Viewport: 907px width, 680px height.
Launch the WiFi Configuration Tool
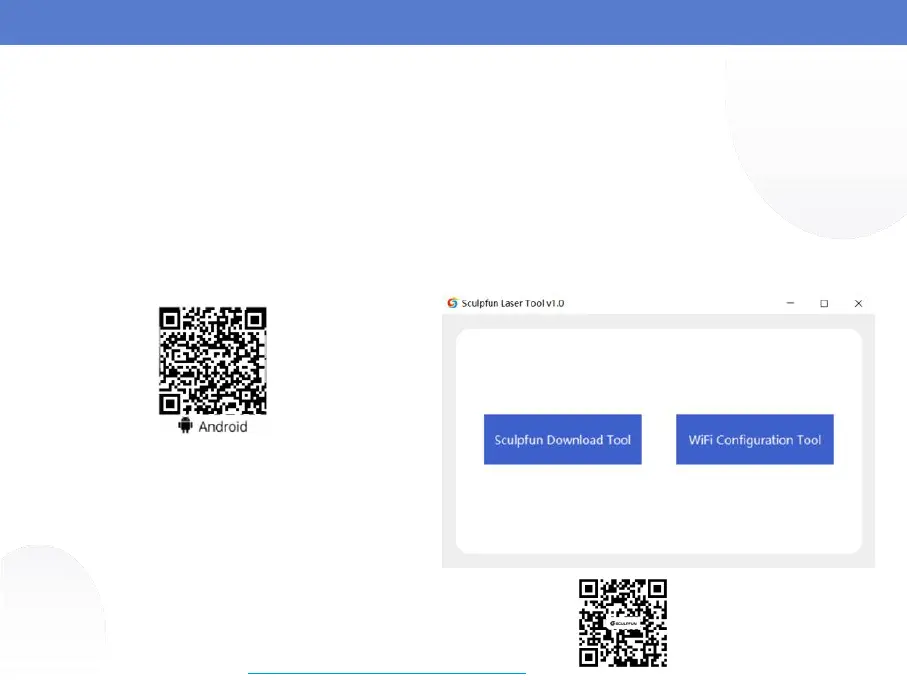click(755, 439)
